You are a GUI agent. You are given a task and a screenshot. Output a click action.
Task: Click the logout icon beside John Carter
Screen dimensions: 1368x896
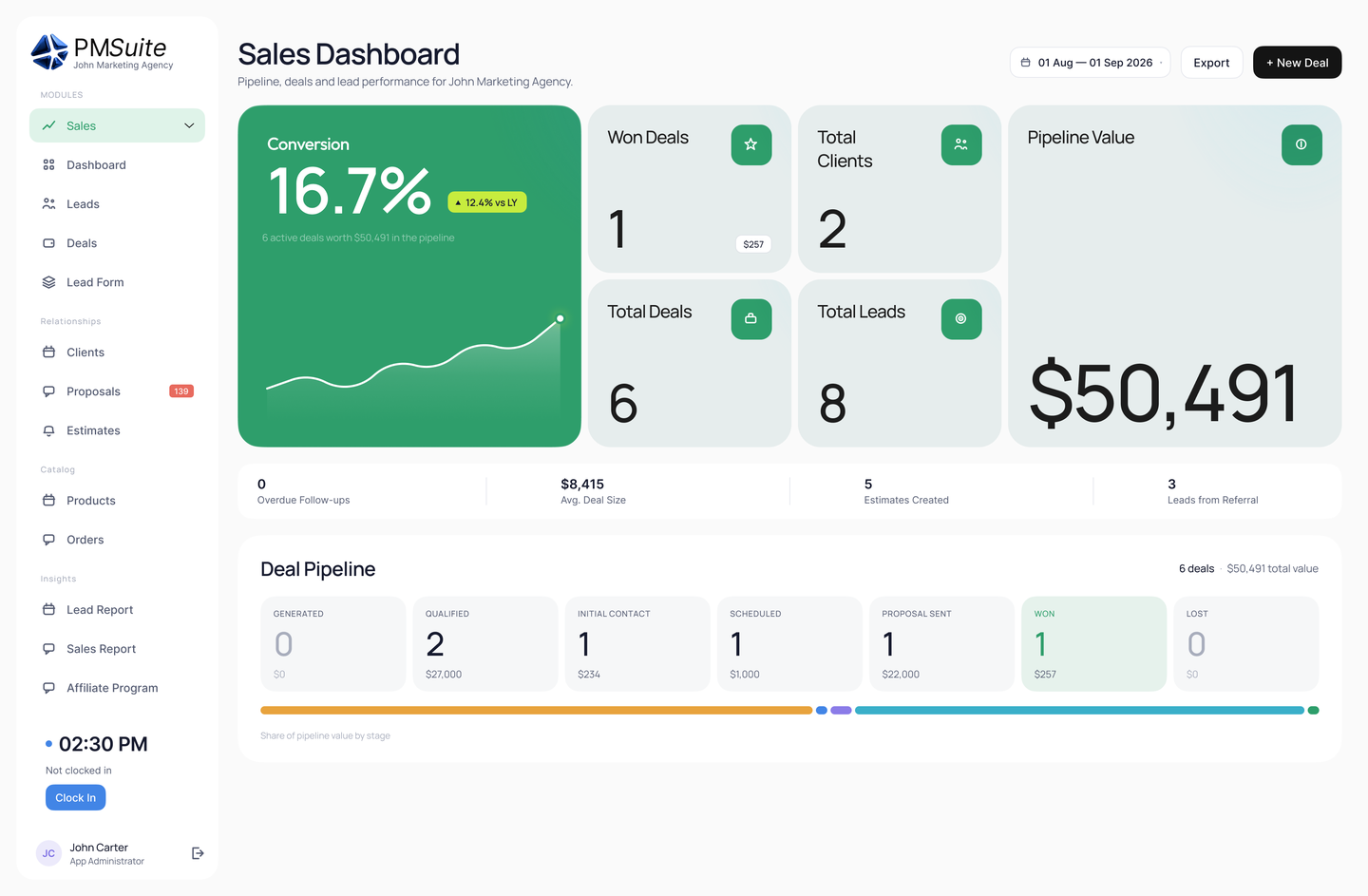click(x=198, y=853)
